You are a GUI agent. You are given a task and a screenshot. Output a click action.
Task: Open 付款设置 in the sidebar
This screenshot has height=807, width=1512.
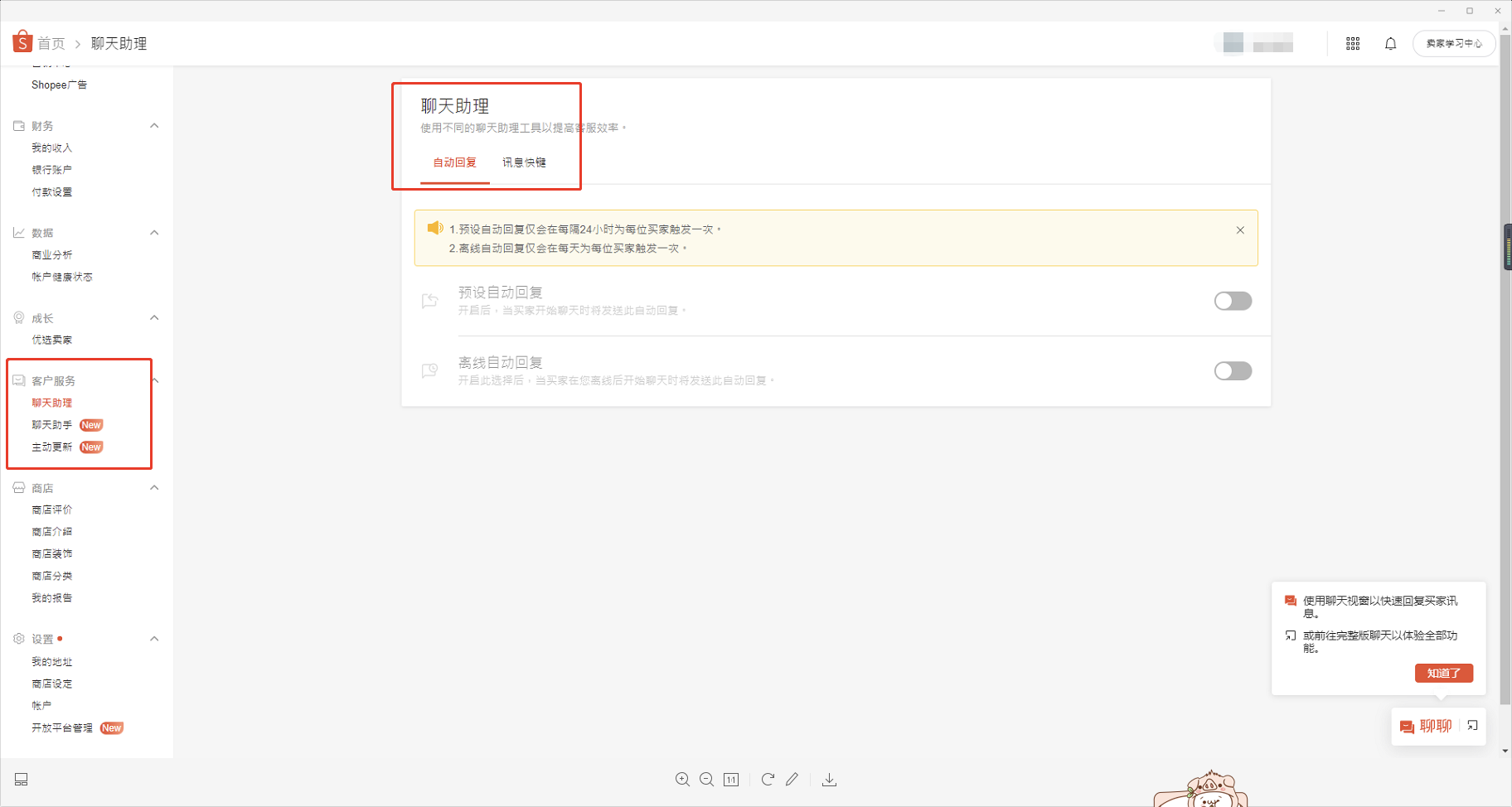point(52,192)
